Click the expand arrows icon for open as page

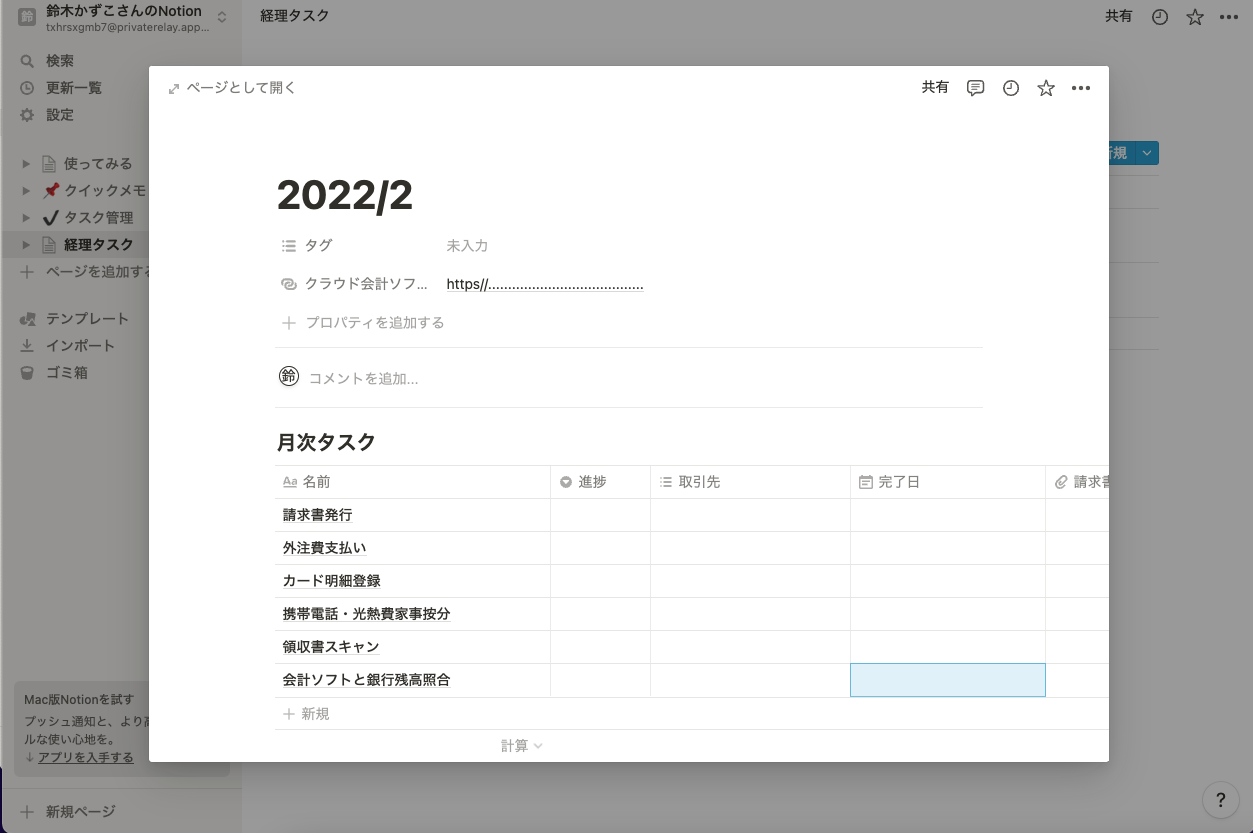[x=174, y=88]
